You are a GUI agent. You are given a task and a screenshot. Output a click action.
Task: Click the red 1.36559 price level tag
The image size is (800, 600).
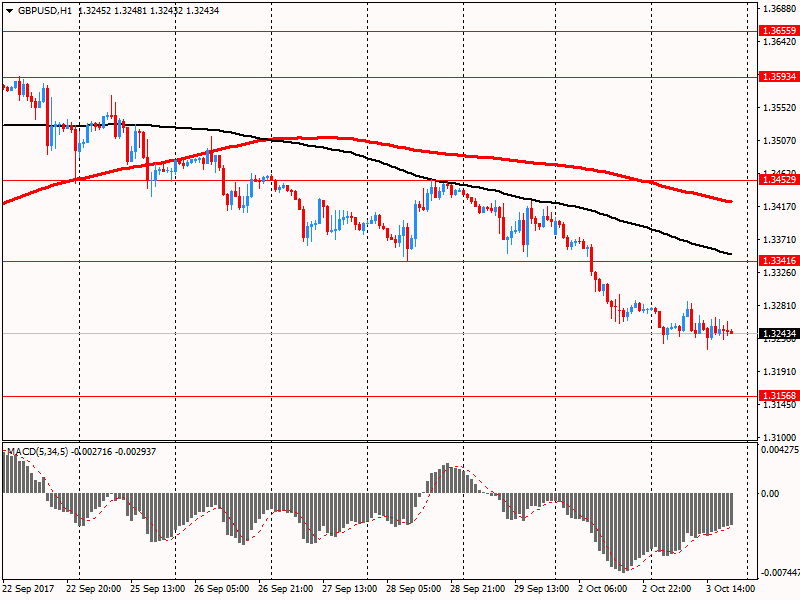[779, 31]
